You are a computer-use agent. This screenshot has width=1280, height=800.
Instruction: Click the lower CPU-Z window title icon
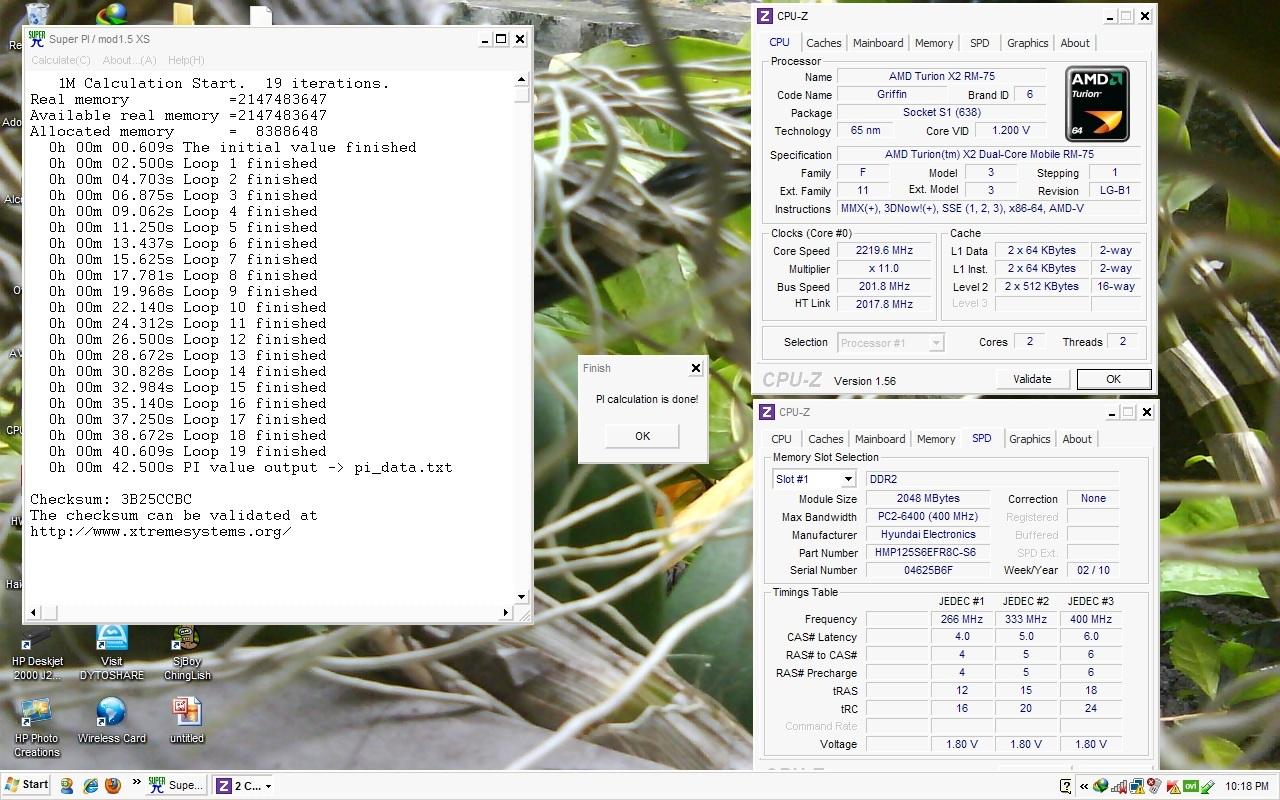pyautogui.click(x=766, y=412)
